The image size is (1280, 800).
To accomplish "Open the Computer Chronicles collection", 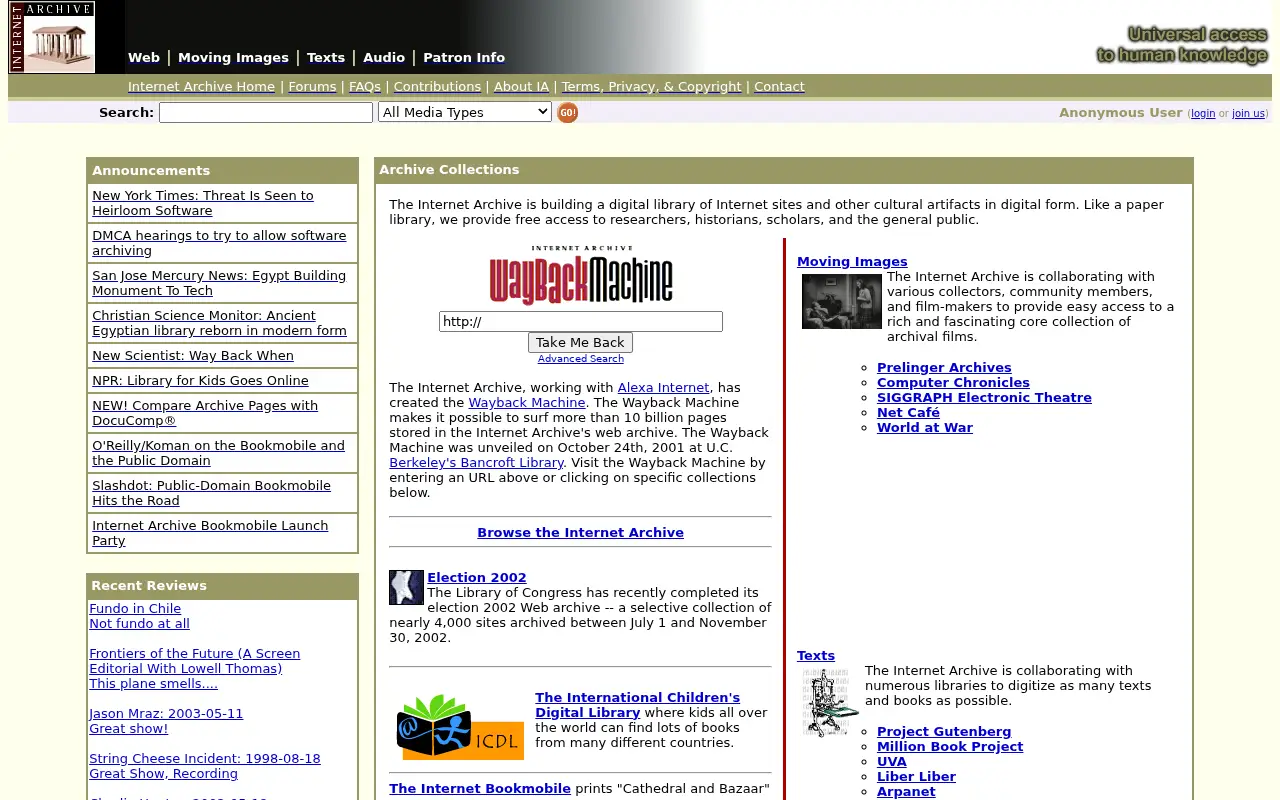I will [953, 383].
